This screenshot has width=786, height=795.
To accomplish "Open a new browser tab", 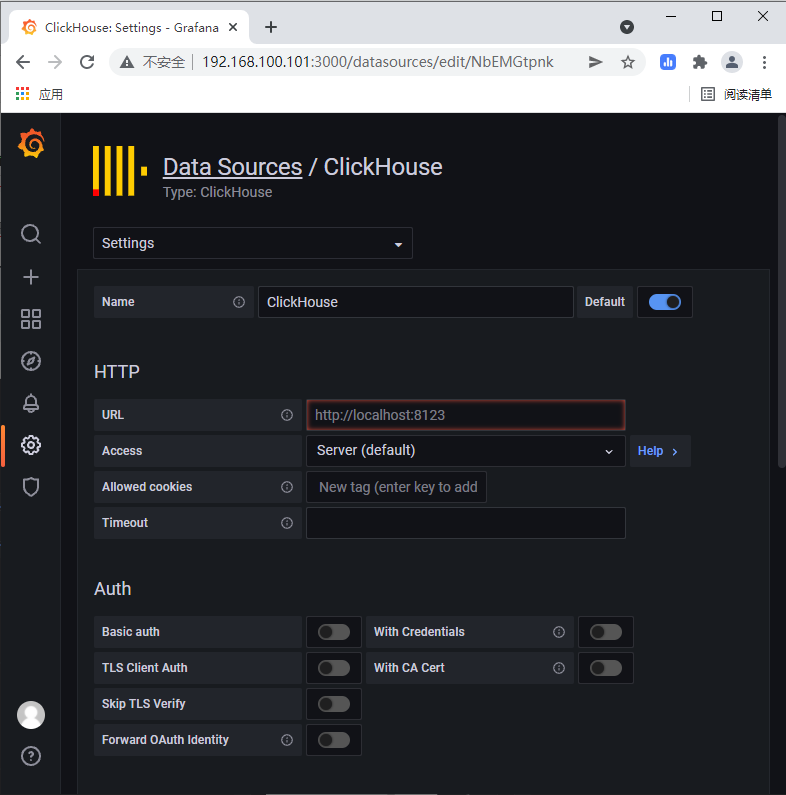I will (x=271, y=27).
